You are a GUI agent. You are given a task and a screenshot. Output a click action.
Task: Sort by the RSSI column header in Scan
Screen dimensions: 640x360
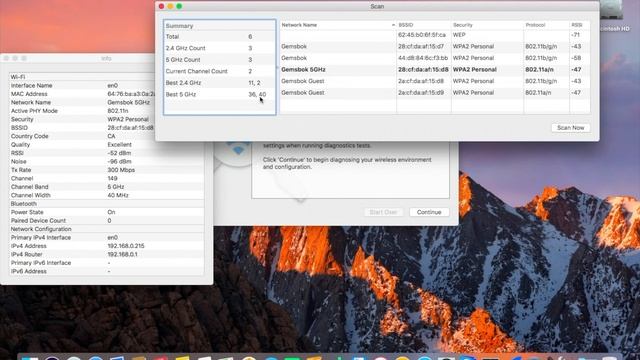[x=580, y=25]
